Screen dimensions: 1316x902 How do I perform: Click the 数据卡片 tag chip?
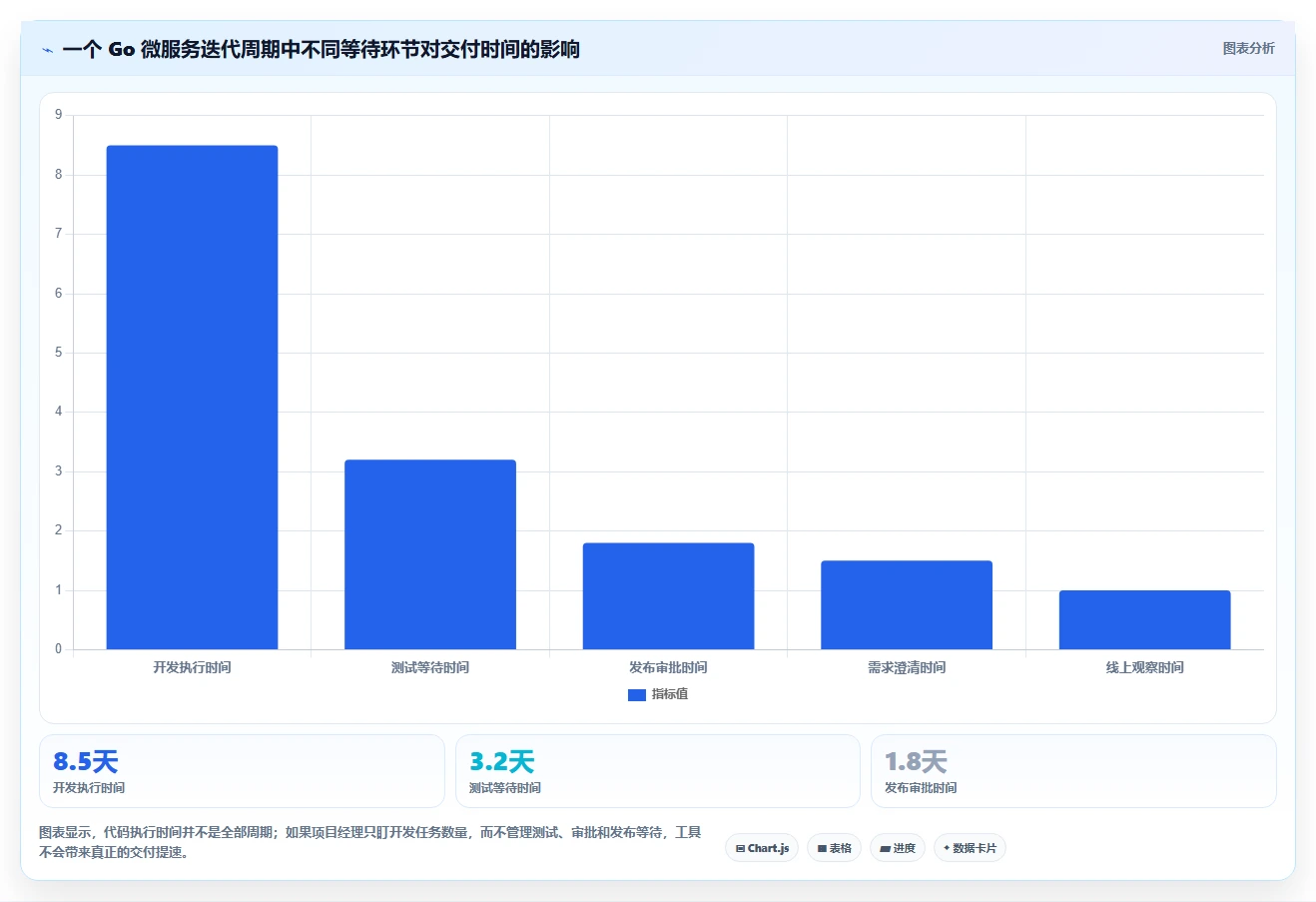pyautogui.click(x=970, y=848)
